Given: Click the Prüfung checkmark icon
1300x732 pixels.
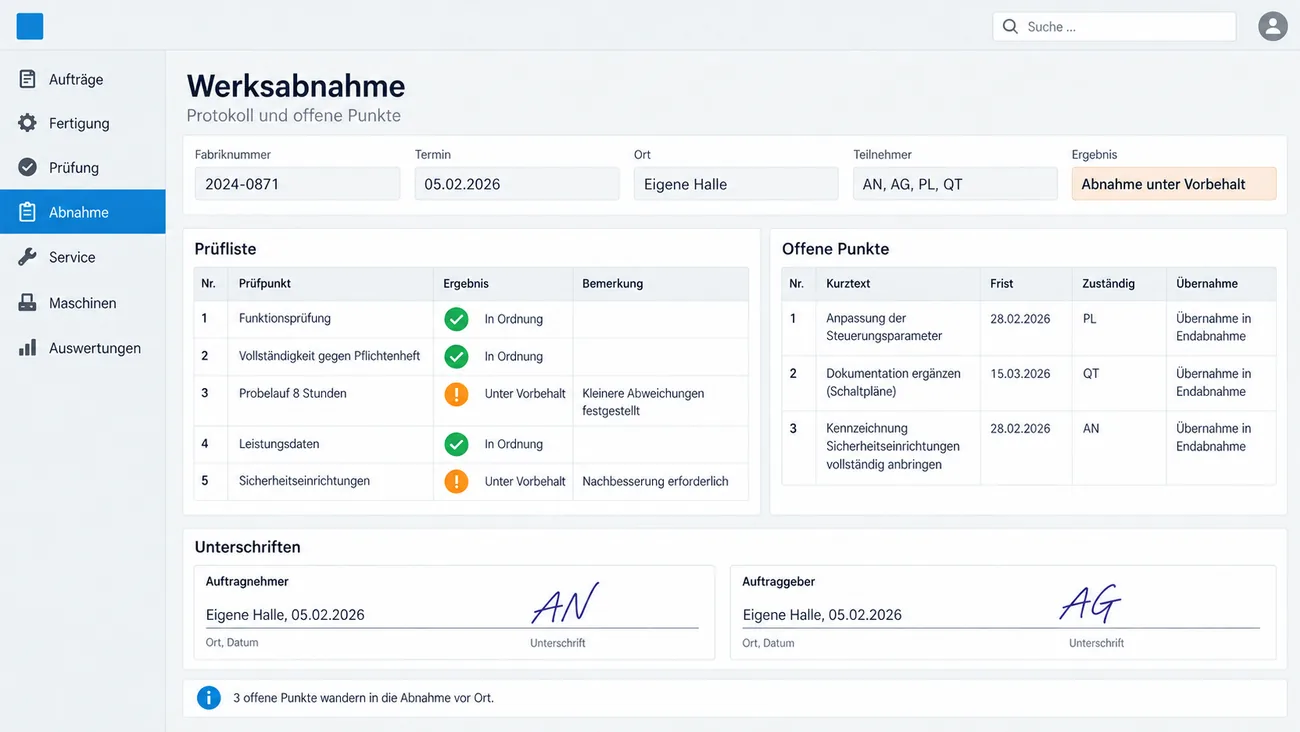Looking at the screenshot, I should [28, 167].
